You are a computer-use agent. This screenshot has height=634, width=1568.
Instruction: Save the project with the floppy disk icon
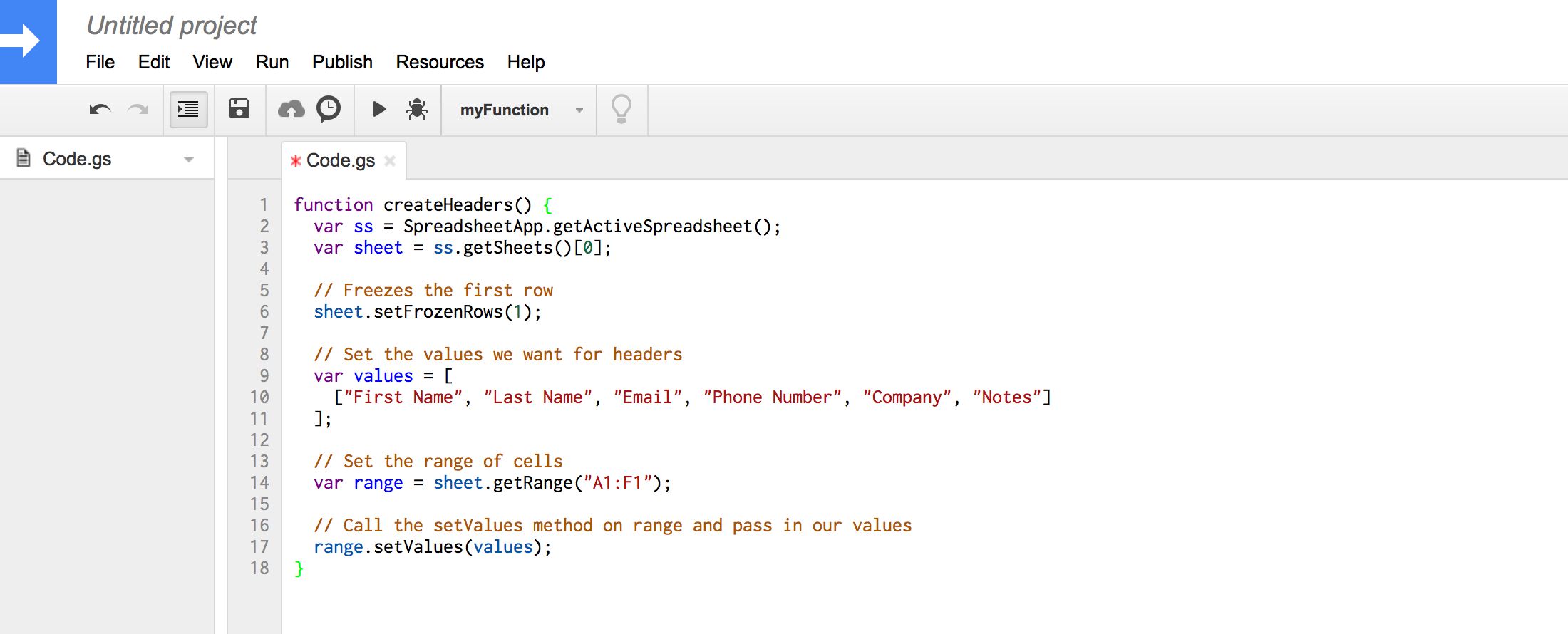point(239,109)
